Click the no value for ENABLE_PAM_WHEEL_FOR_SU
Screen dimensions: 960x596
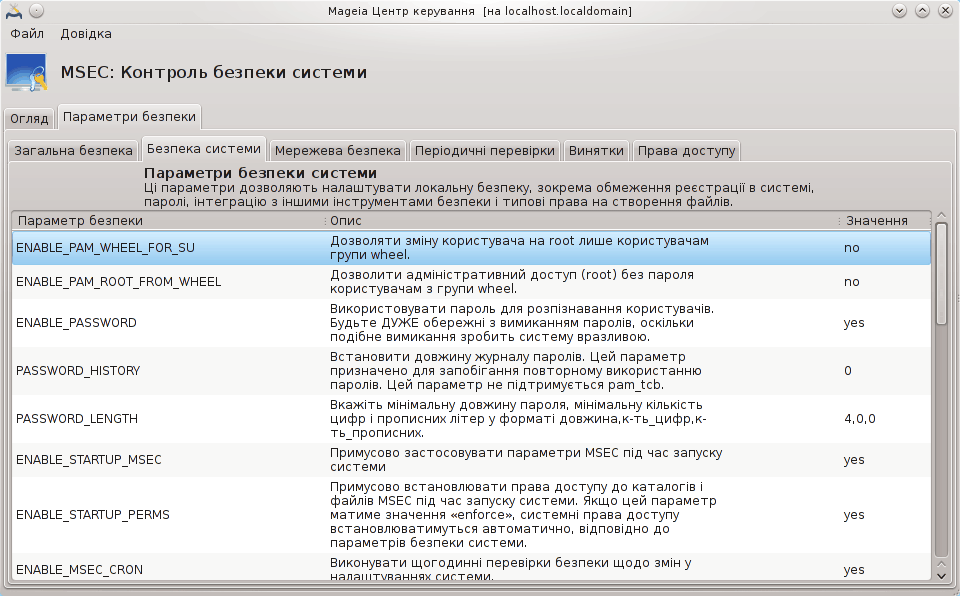[x=852, y=248]
